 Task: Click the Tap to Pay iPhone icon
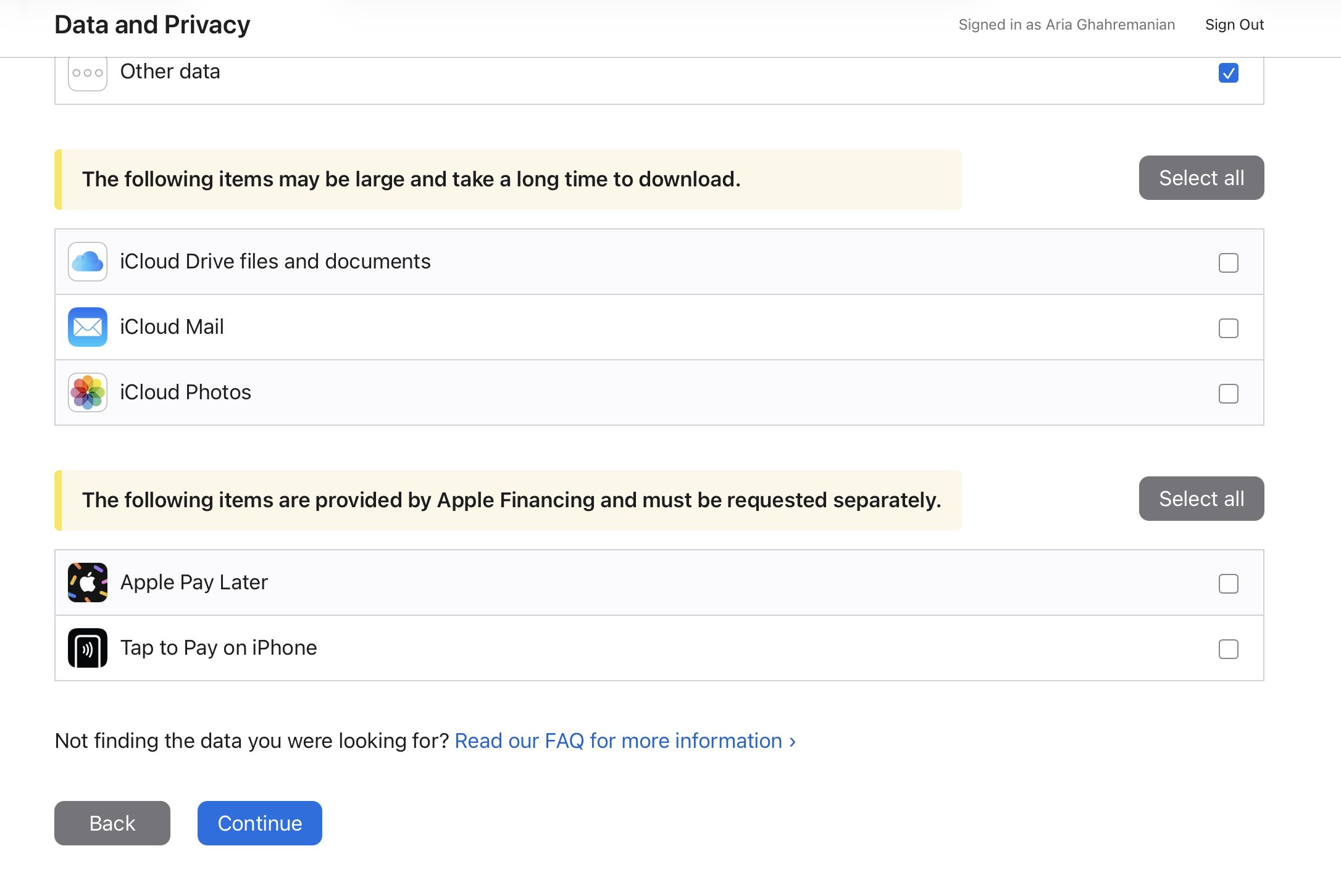(x=87, y=648)
